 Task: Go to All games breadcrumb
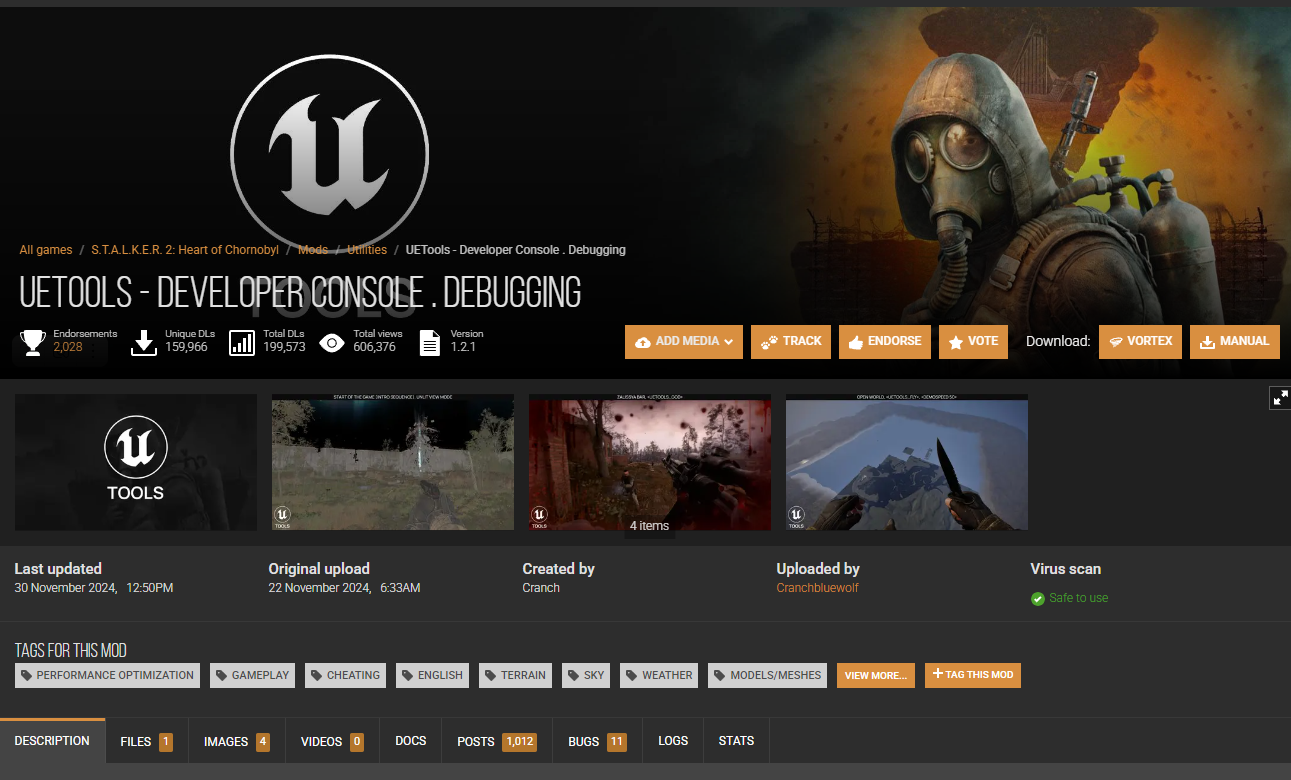point(46,250)
